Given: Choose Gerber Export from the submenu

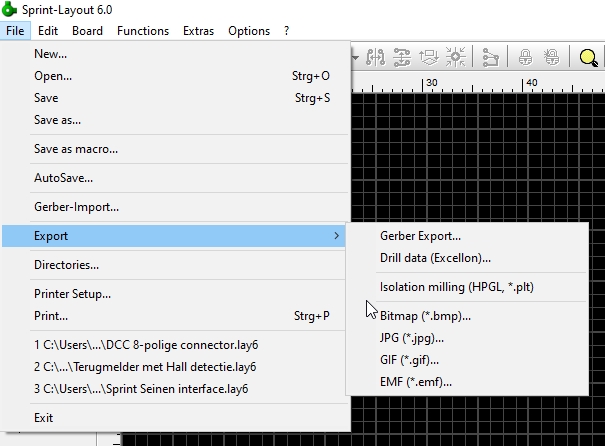Looking at the screenshot, I should 420,236.
